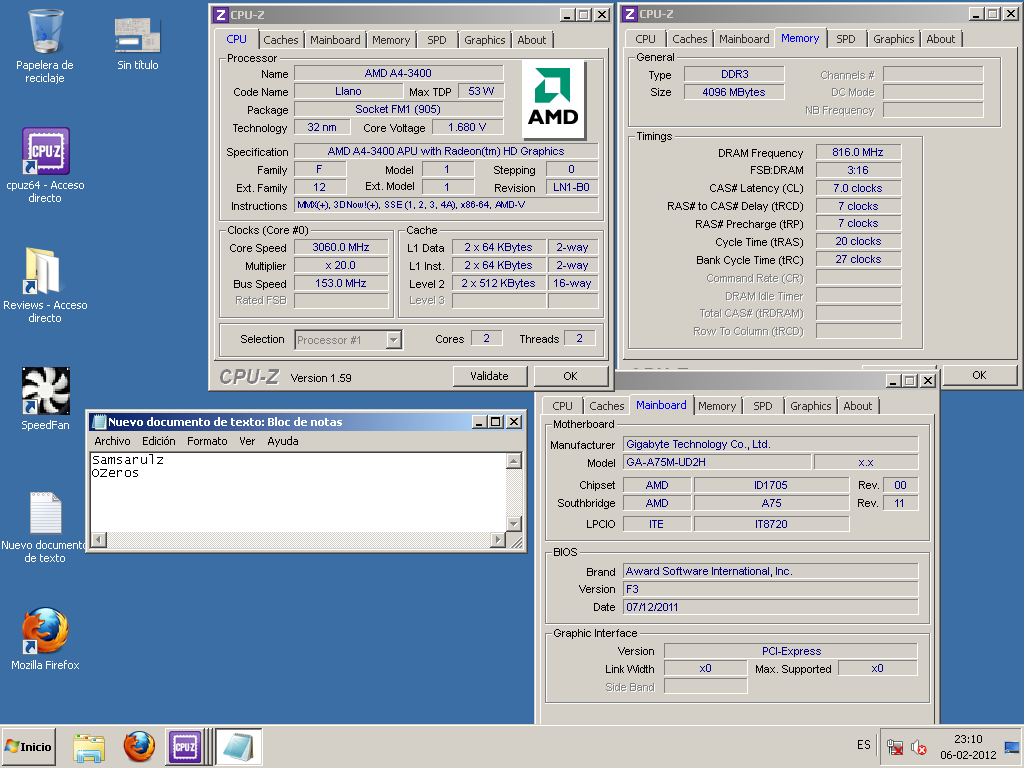
Task: Open SPD tab in Memory window
Action: [x=846, y=39]
